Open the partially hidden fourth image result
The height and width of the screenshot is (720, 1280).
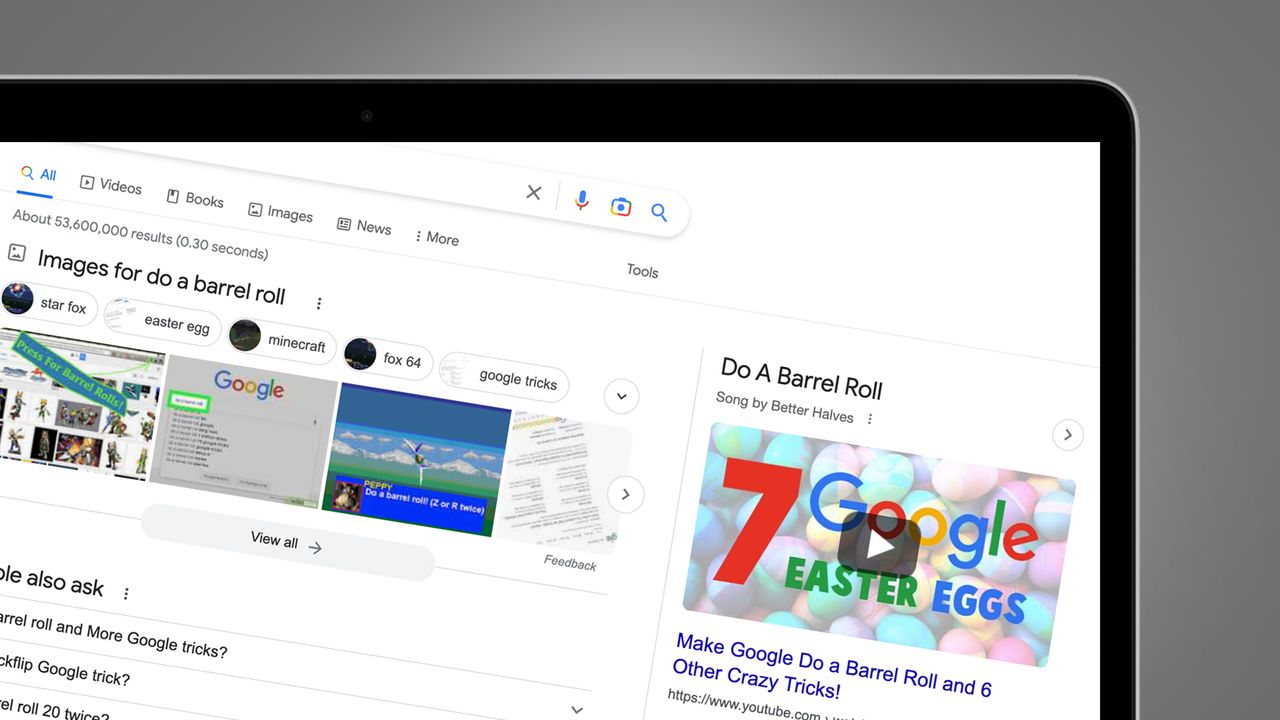click(563, 483)
